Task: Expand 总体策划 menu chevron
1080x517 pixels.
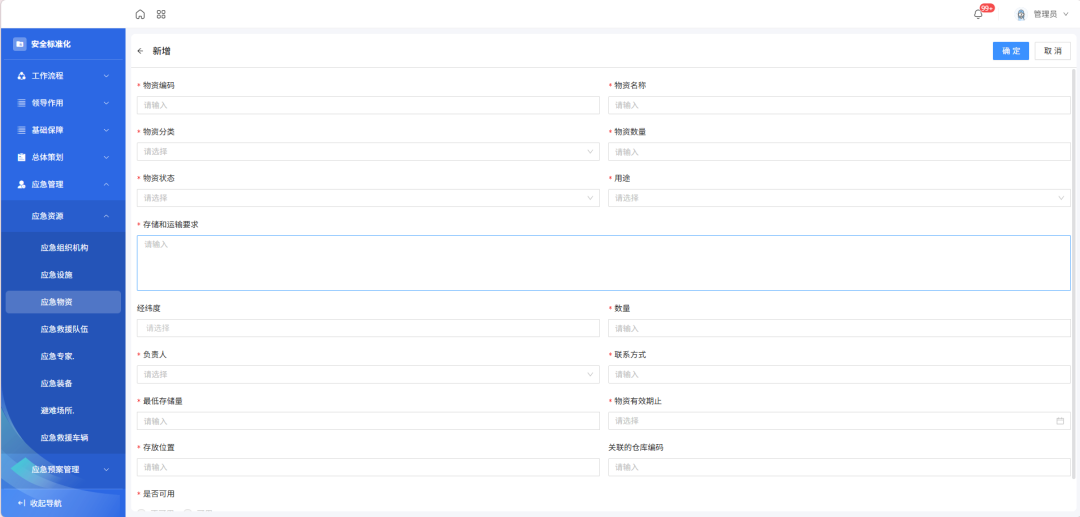Action: 106,157
